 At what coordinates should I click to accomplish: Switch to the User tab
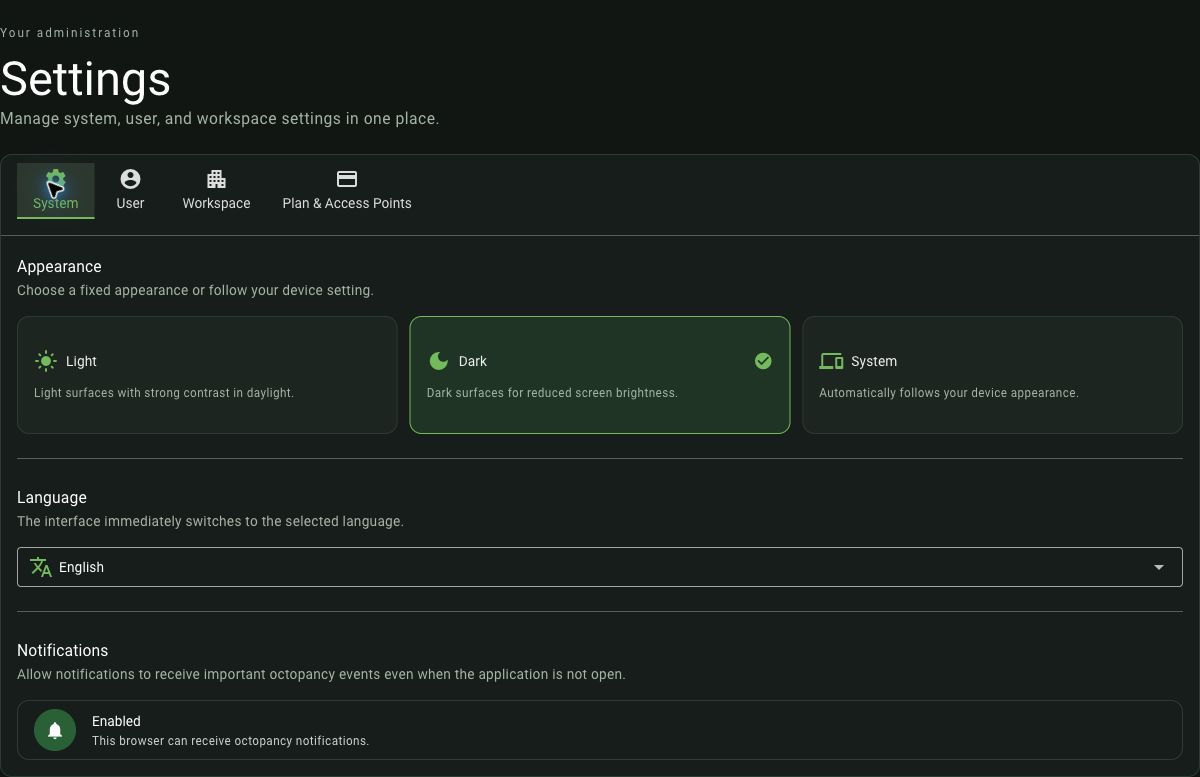click(x=130, y=190)
